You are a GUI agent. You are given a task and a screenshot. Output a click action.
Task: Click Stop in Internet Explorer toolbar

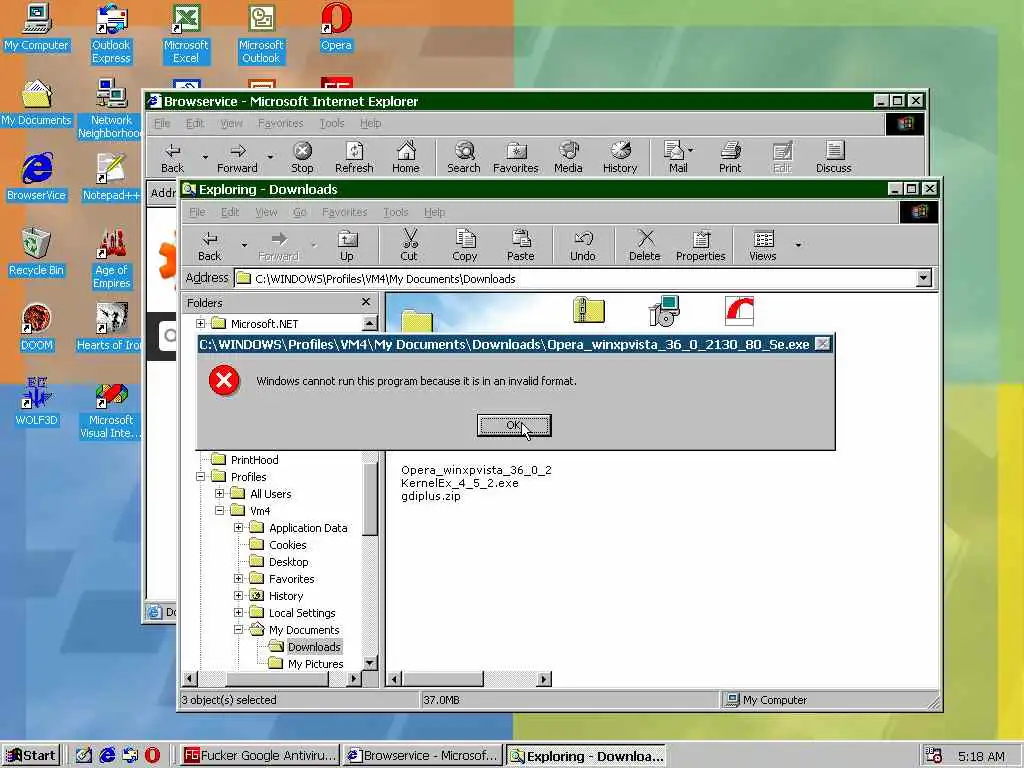(302, 157)
